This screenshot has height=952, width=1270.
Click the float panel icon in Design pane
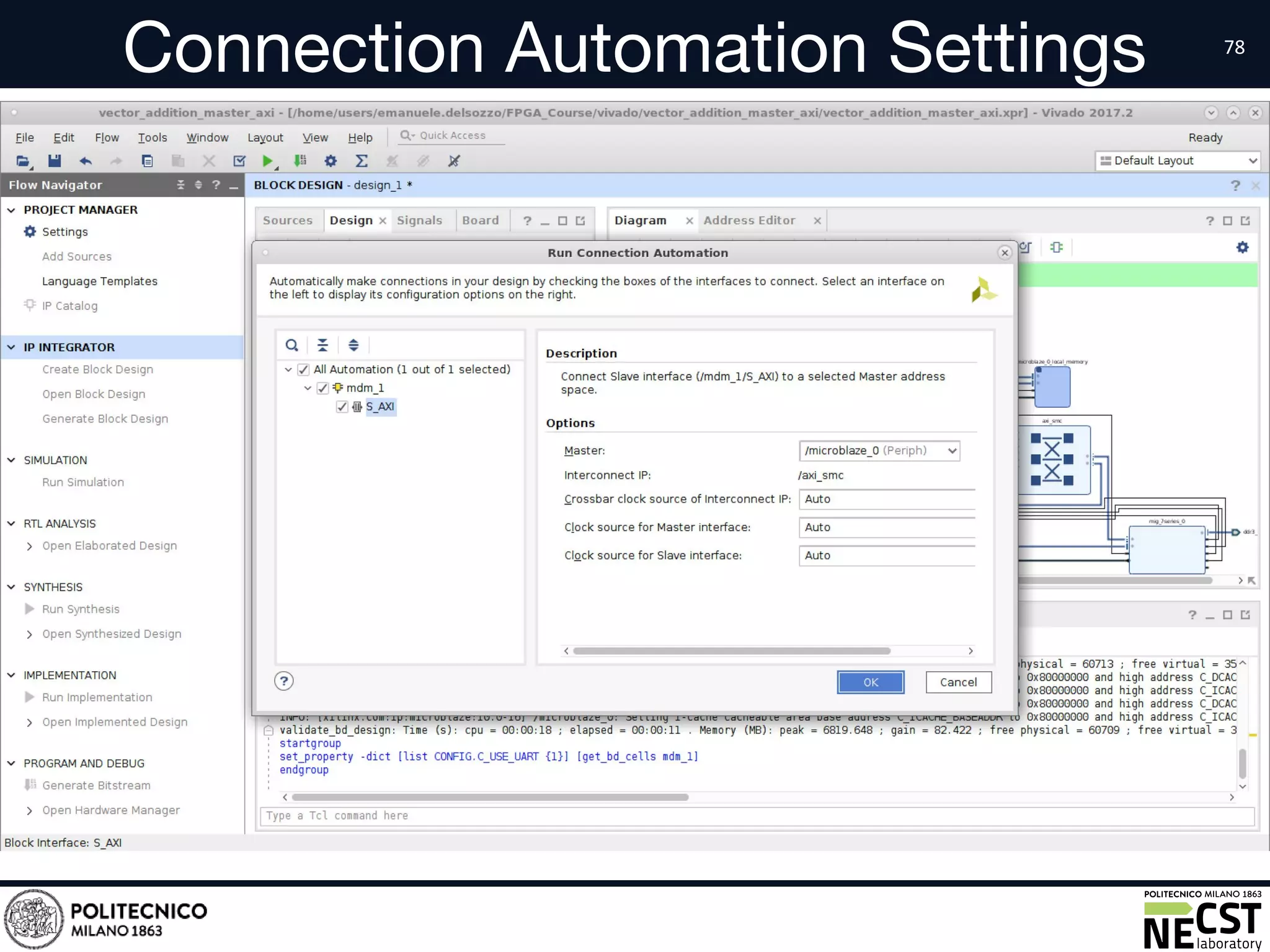(x=580, y=221)
